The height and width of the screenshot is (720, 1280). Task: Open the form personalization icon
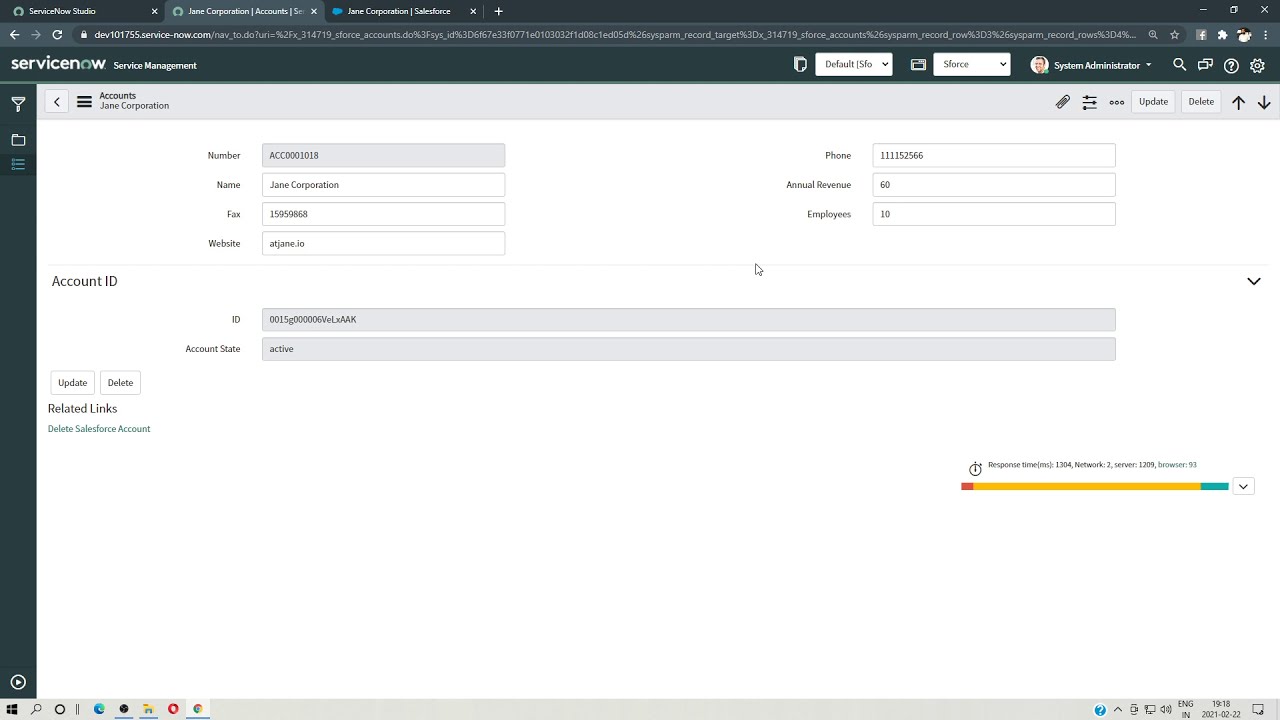(1089, 101)
